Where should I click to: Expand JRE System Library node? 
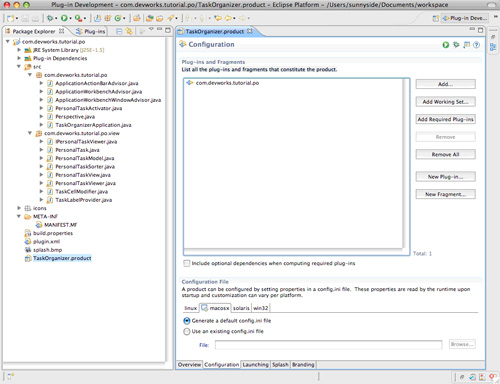click(19, 50)
